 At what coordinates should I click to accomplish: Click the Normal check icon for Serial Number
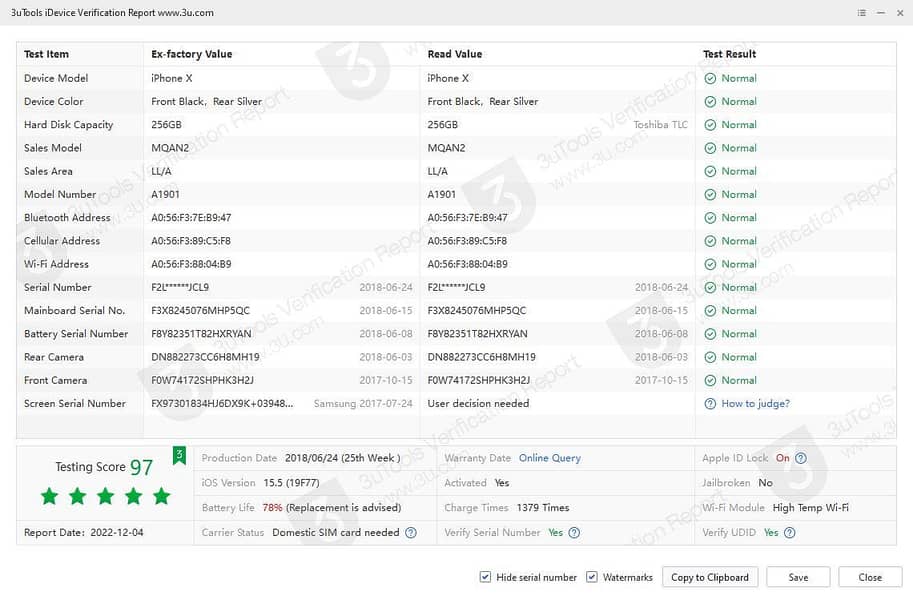tap(710, 288)
